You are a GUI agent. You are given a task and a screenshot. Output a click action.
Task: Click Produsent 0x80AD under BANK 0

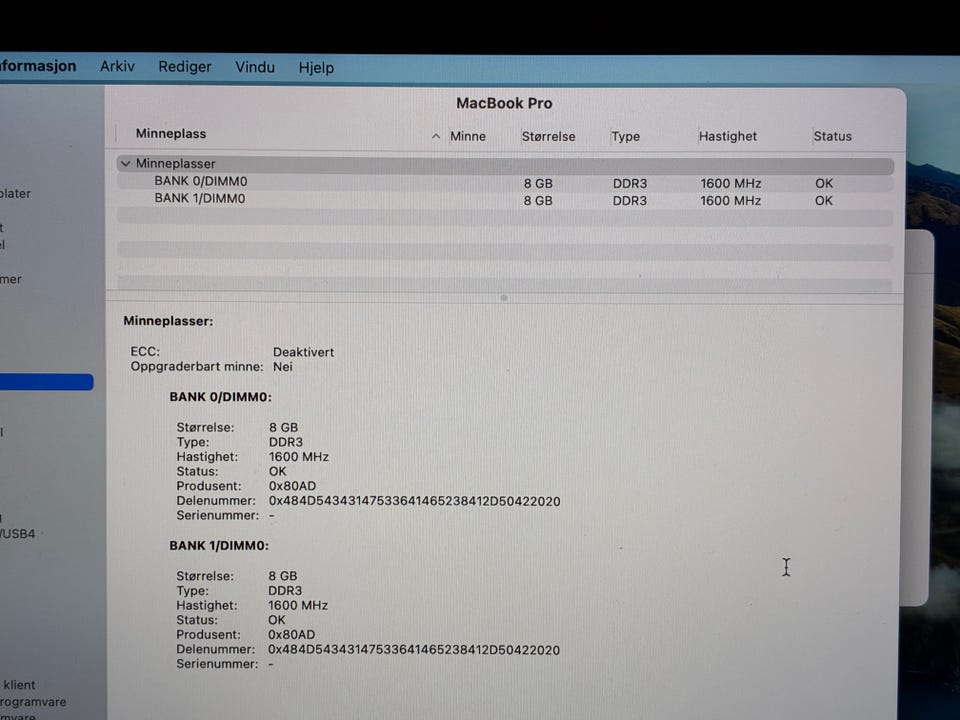coord(292,486)
